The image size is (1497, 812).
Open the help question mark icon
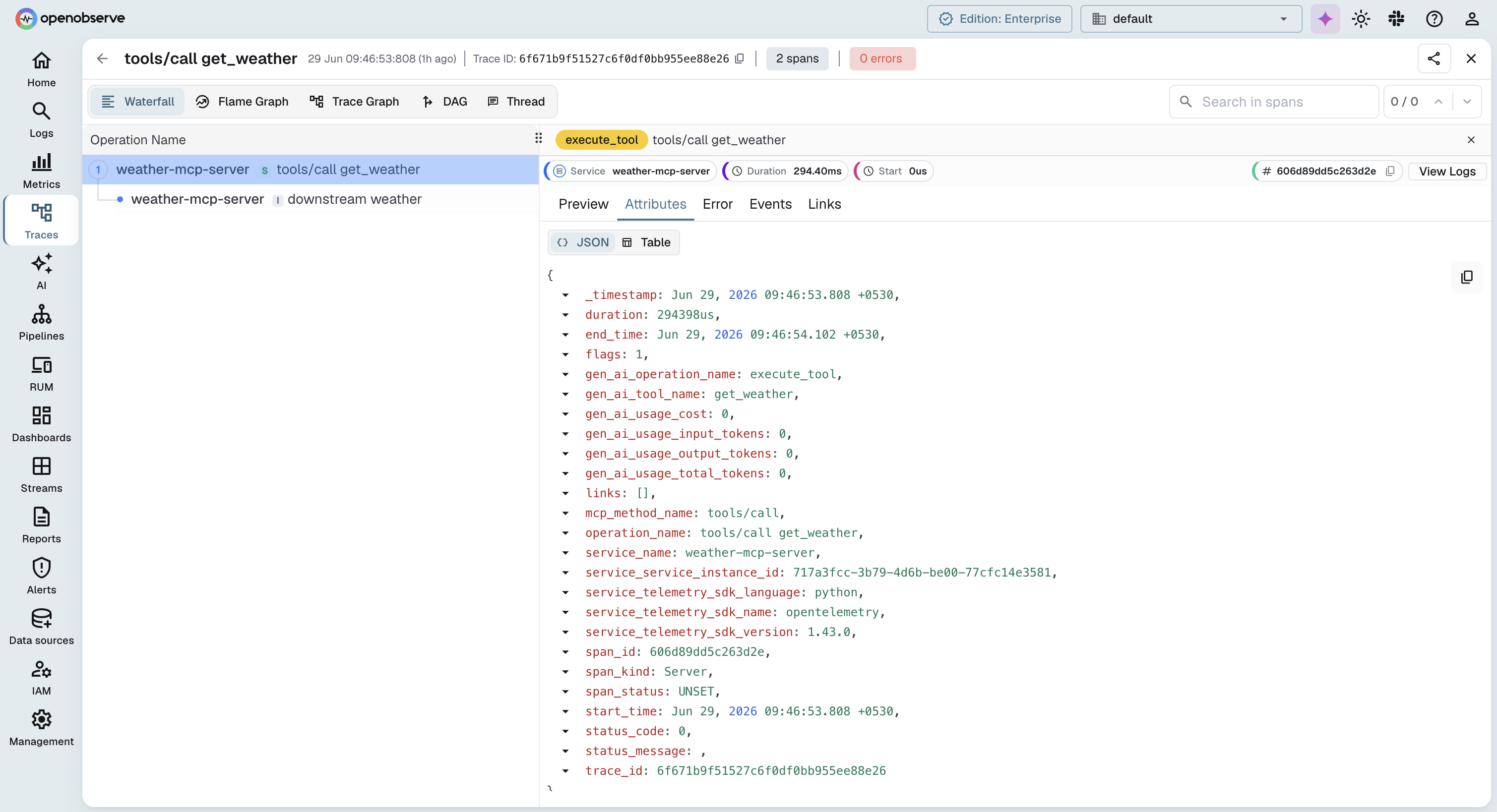click(x=1434, y=18)
